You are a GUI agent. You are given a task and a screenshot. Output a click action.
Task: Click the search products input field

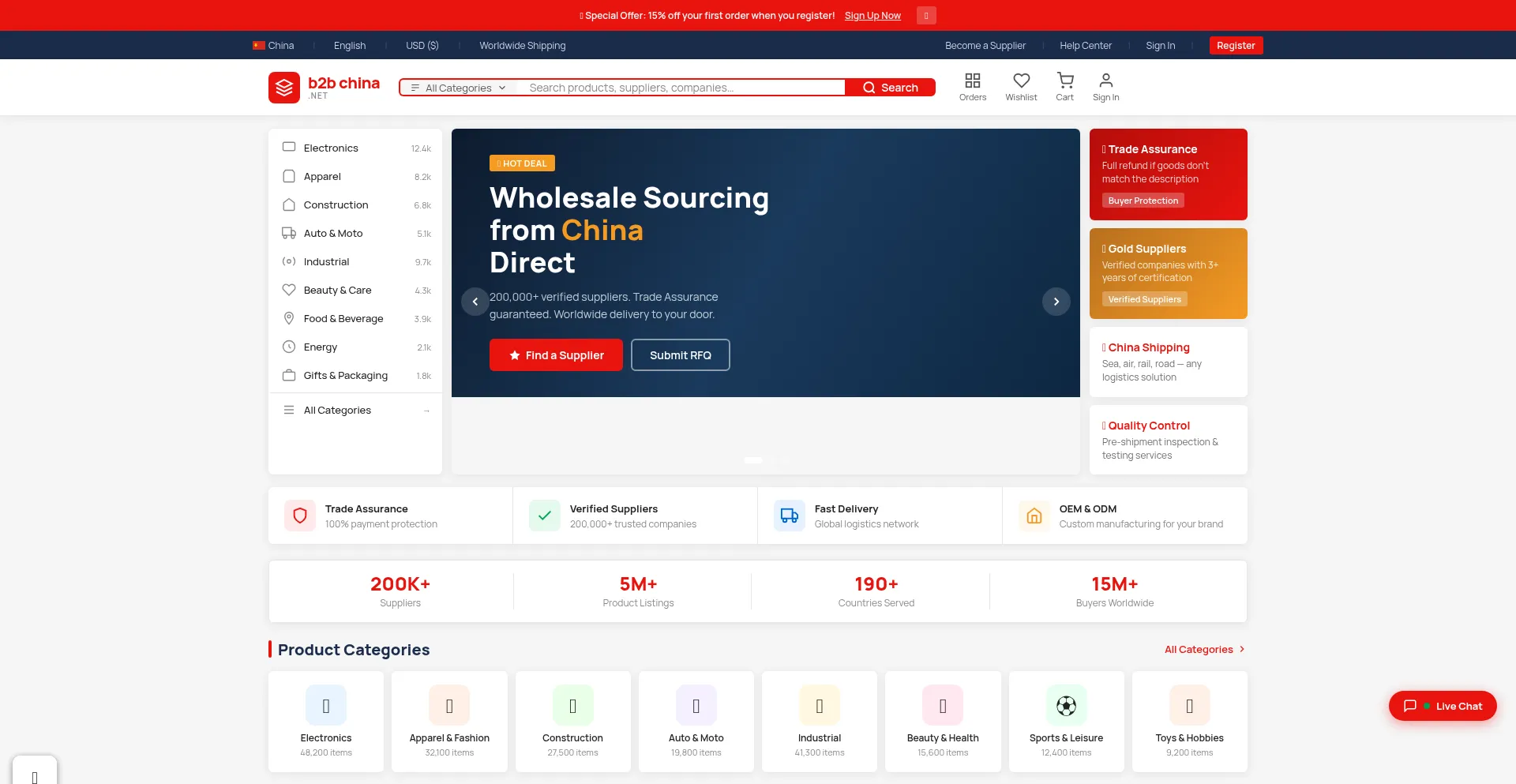682,88
